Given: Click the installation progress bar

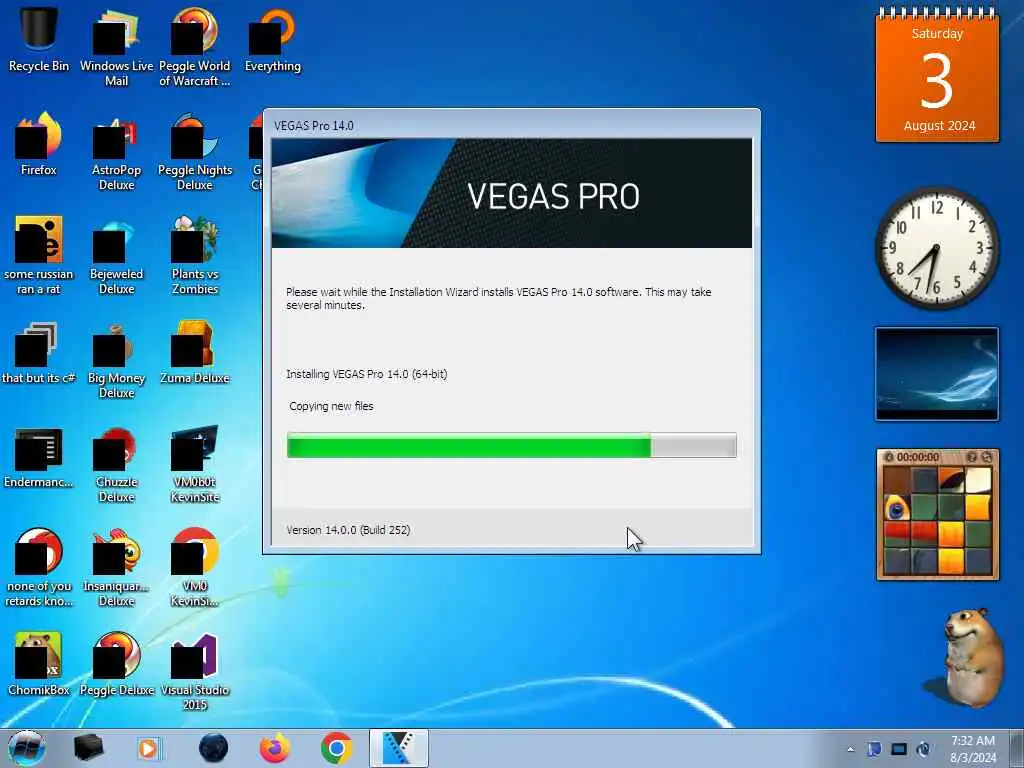Looking at the screenshot, I should pos(511,445).
